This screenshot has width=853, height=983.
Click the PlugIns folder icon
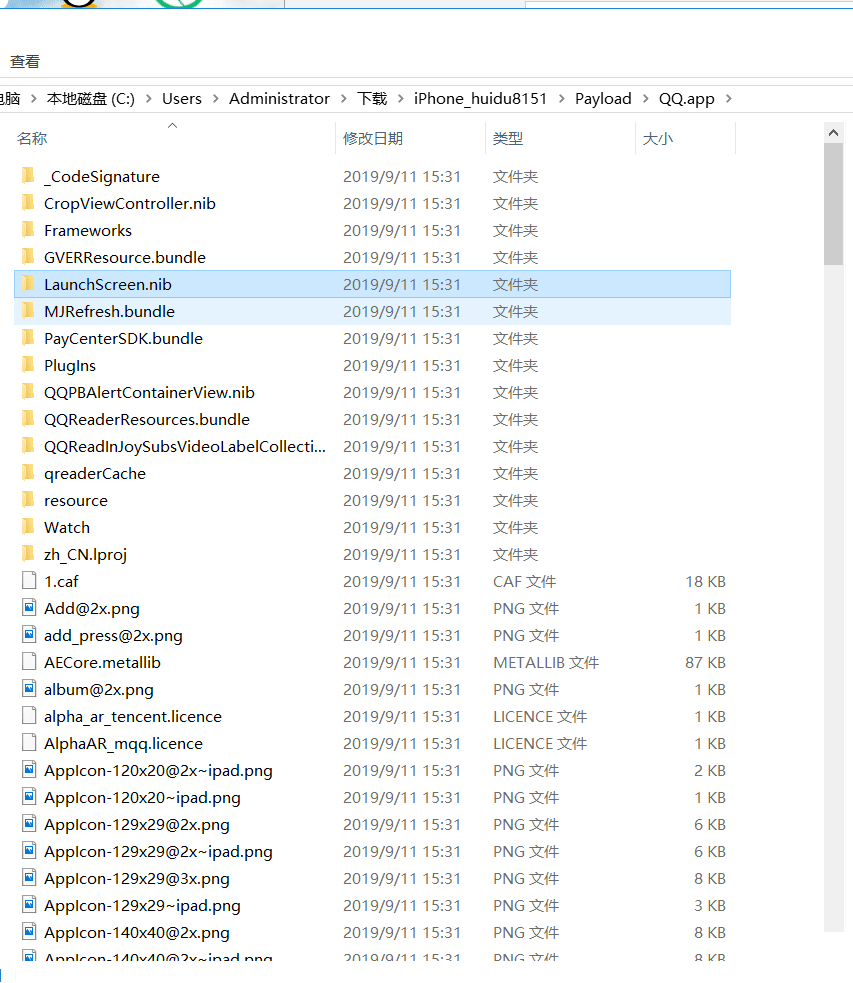(x=28, y=364)
